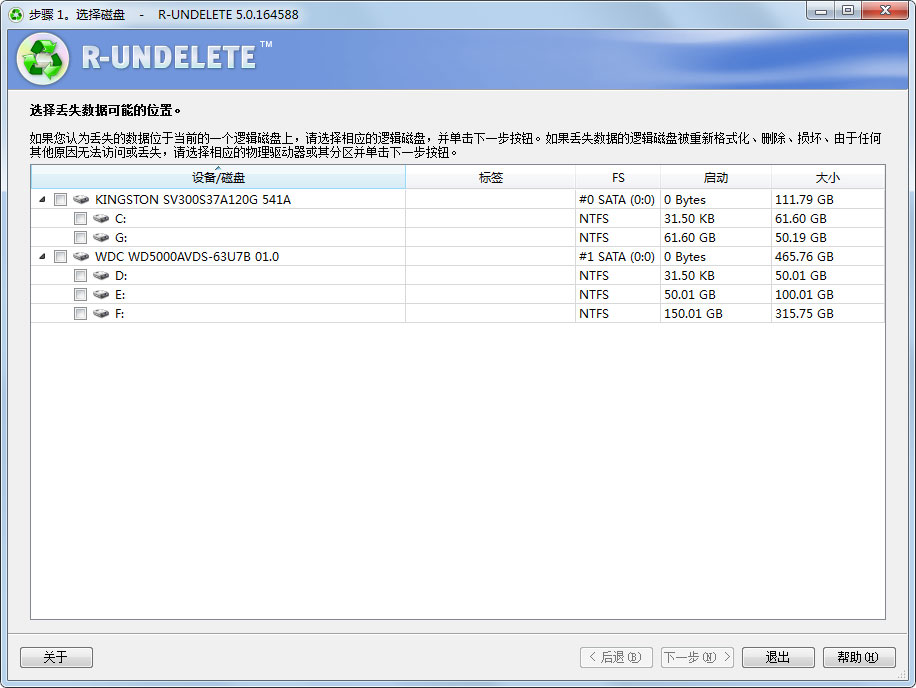Screen dimensions: 916x688
Task: Select the F: partition checkbox
Action: [x=80, y=314]
